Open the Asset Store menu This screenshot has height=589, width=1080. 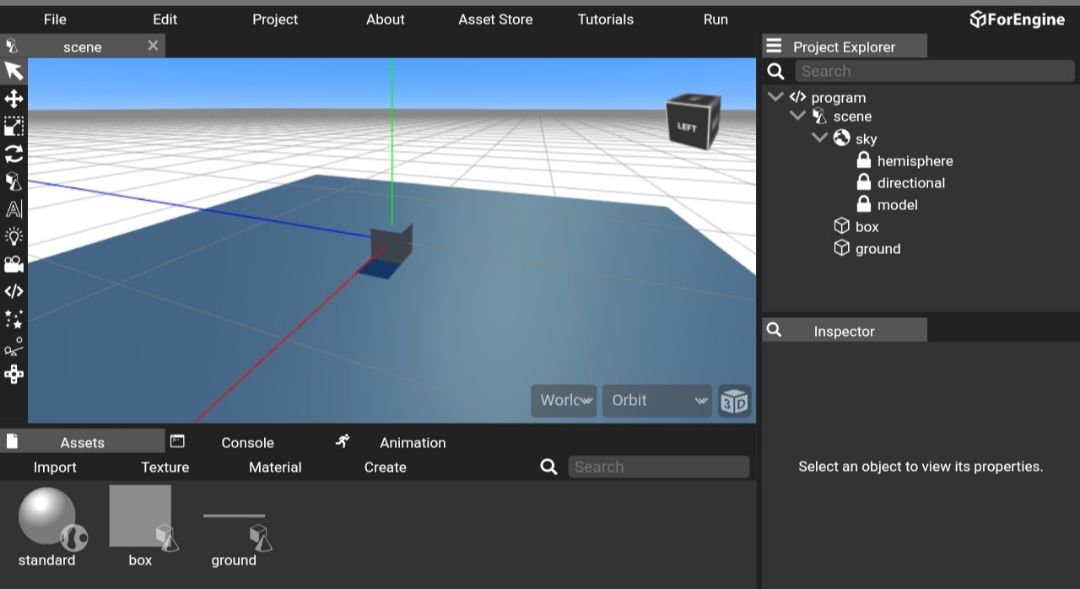click(495, 18)
